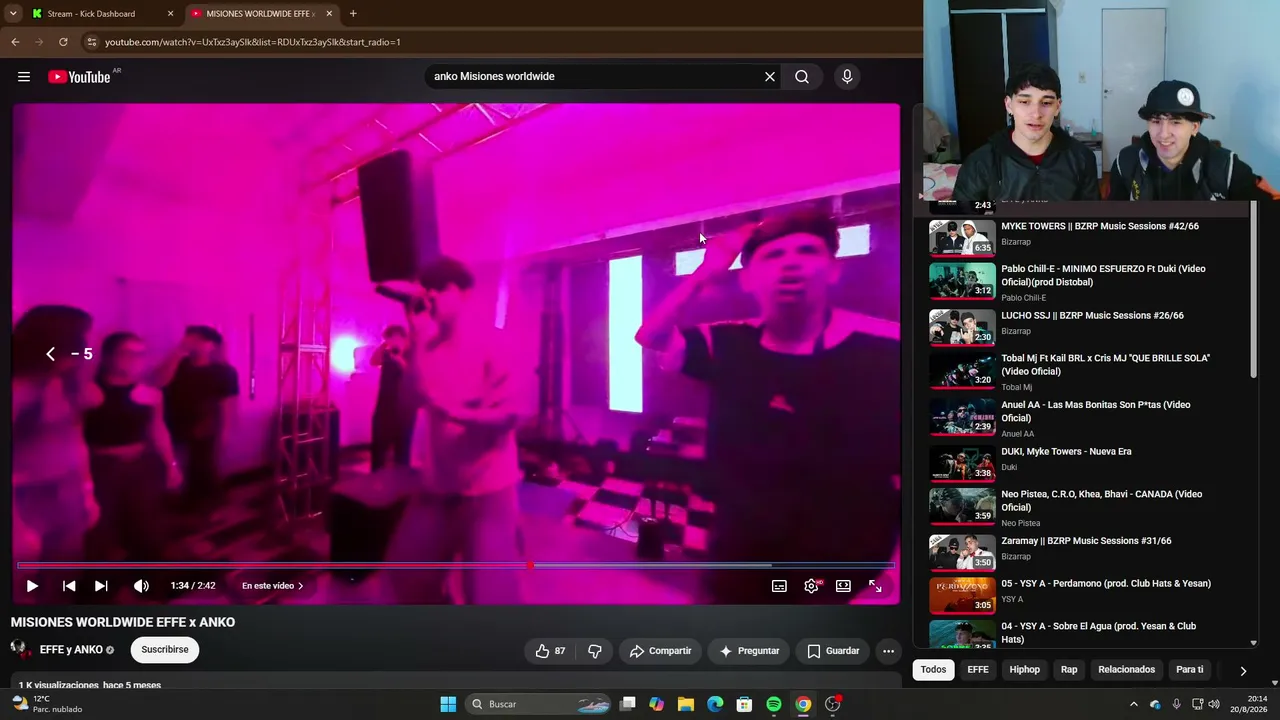1280x720 pixels.
Task: Open Pablo Chill-E MINIMO ESFUERZO video title
Action: click(x=1103, y=275)
